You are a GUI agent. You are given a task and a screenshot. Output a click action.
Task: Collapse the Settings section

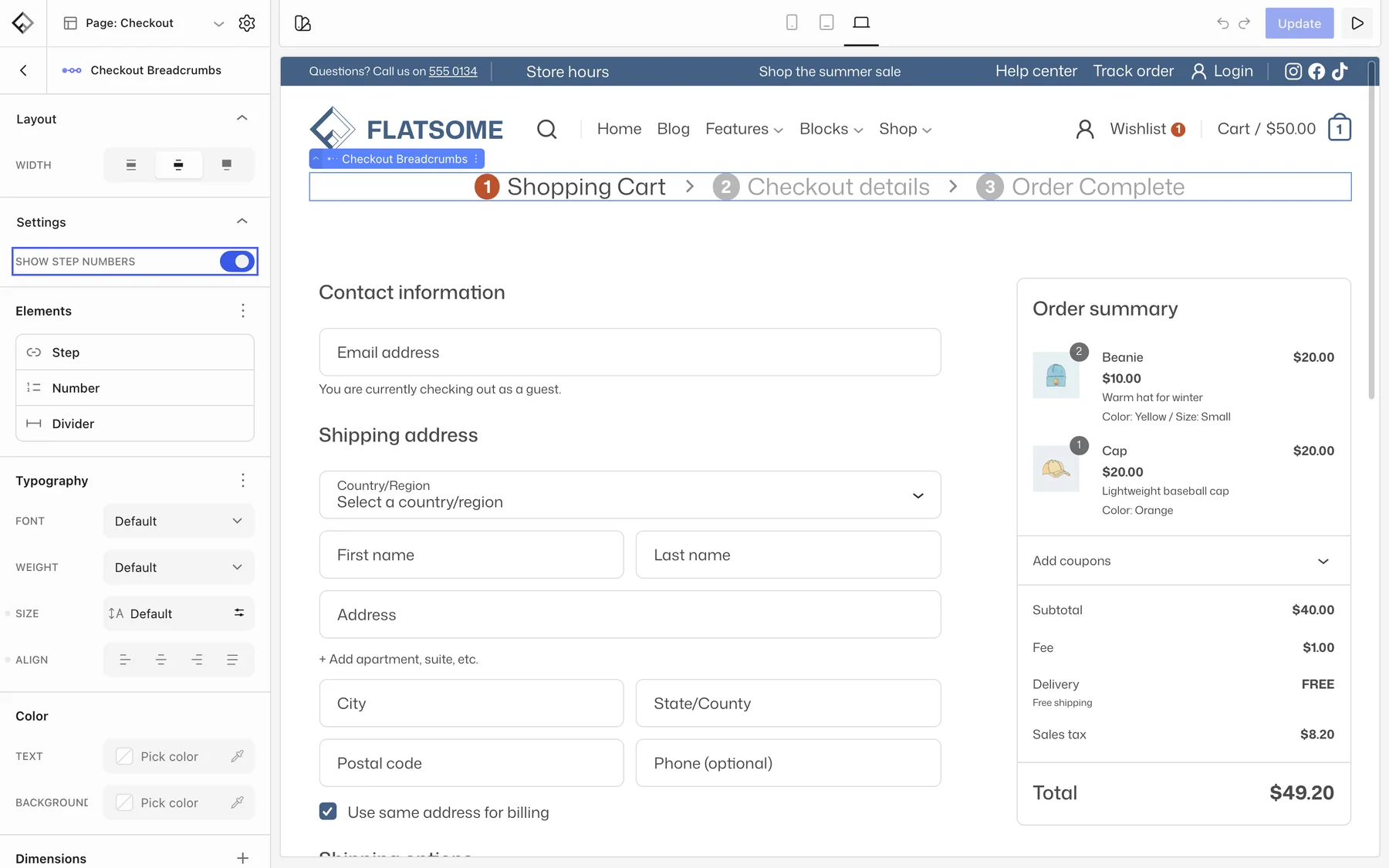(242, 221)
